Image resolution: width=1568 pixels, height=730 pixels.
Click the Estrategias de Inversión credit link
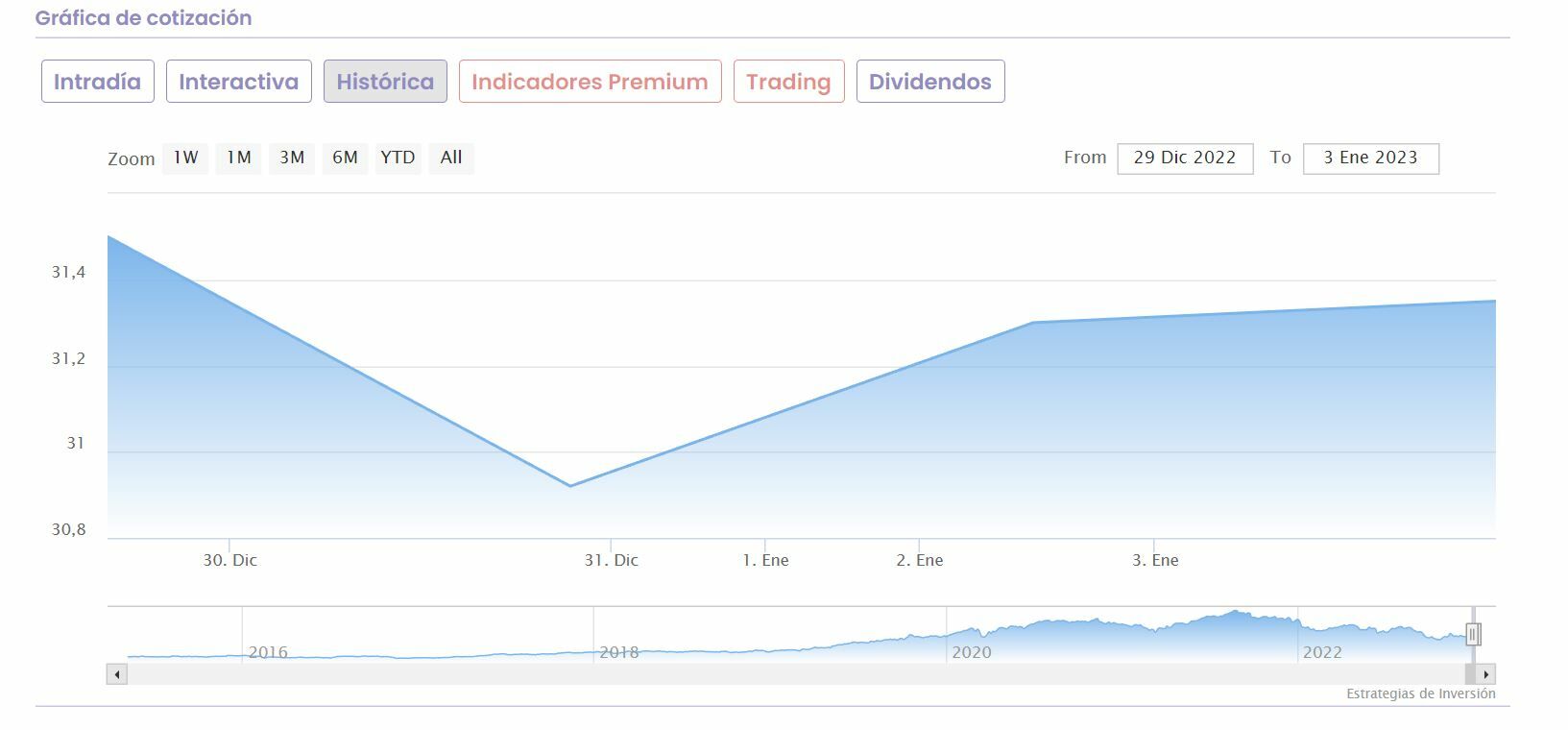click(1420, 693)
